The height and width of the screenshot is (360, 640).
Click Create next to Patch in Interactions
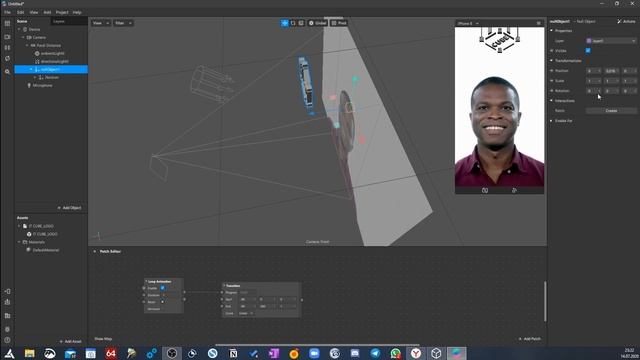(x=611, y=111)
